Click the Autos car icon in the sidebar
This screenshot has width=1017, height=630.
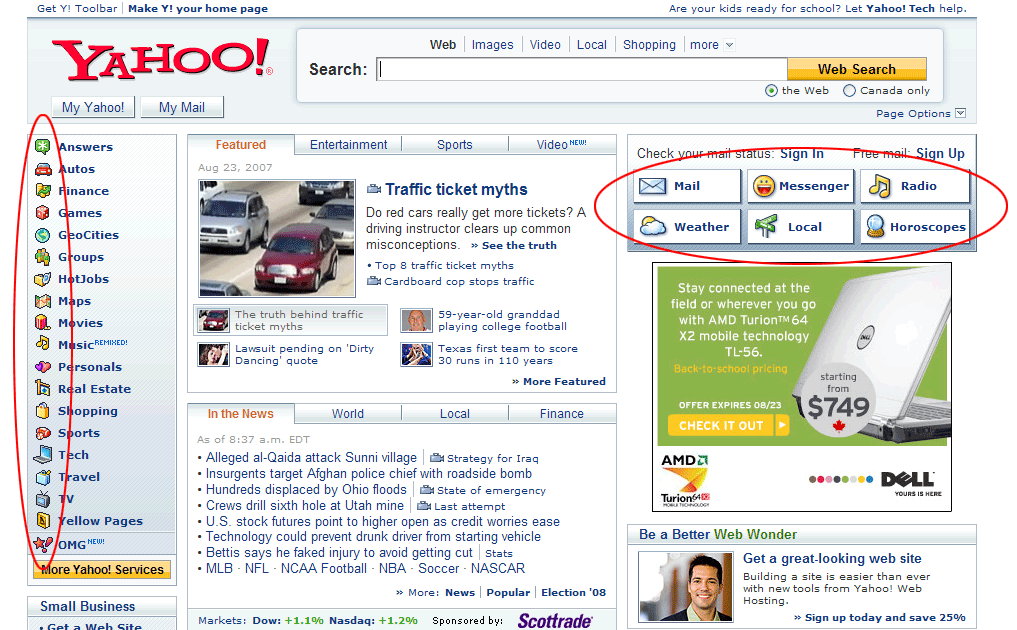click(x=43, y=169)
